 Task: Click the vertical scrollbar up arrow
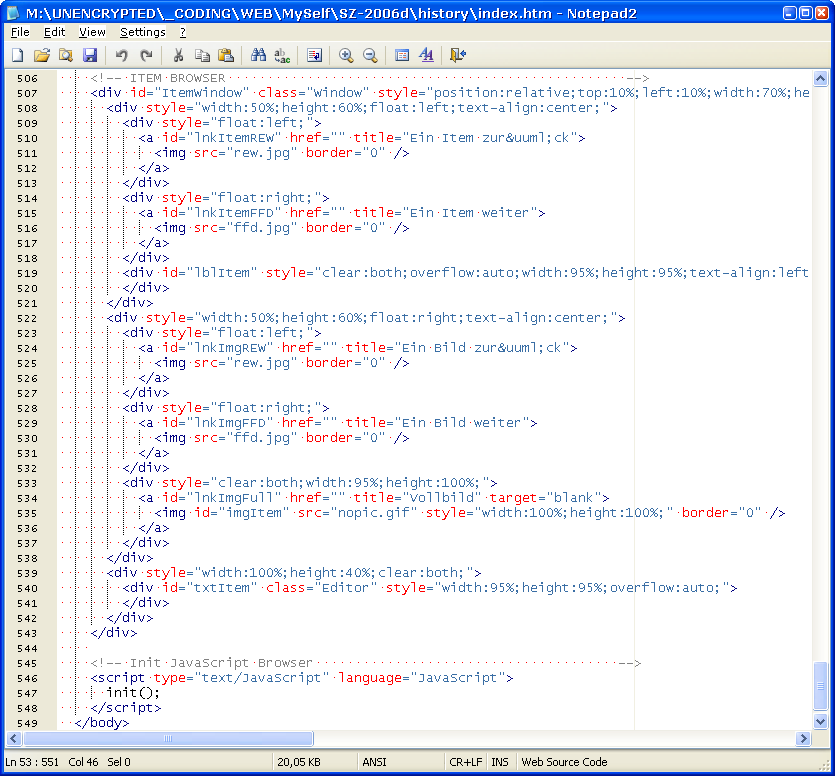pos(821,79)
